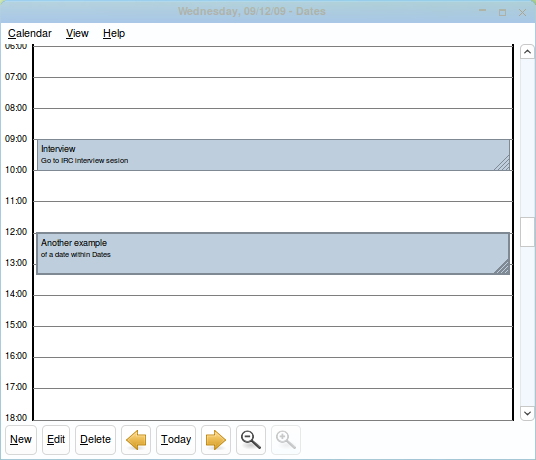536x460 pixels.
Task: Click the 08:00 time label
Action: pos(16,108)
